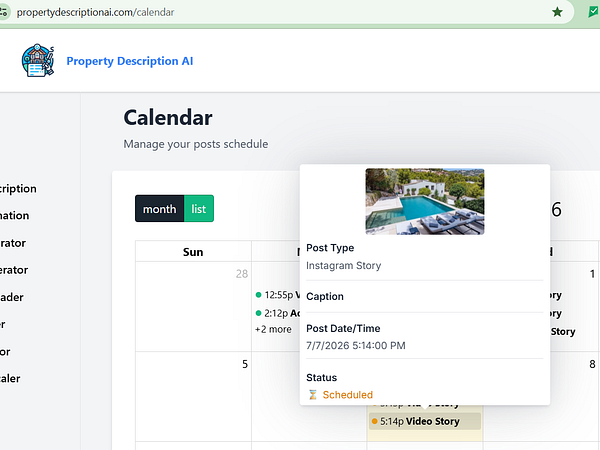
Task: Click the hourglass Scheduled status icon
Action: [x=313, y=395]
